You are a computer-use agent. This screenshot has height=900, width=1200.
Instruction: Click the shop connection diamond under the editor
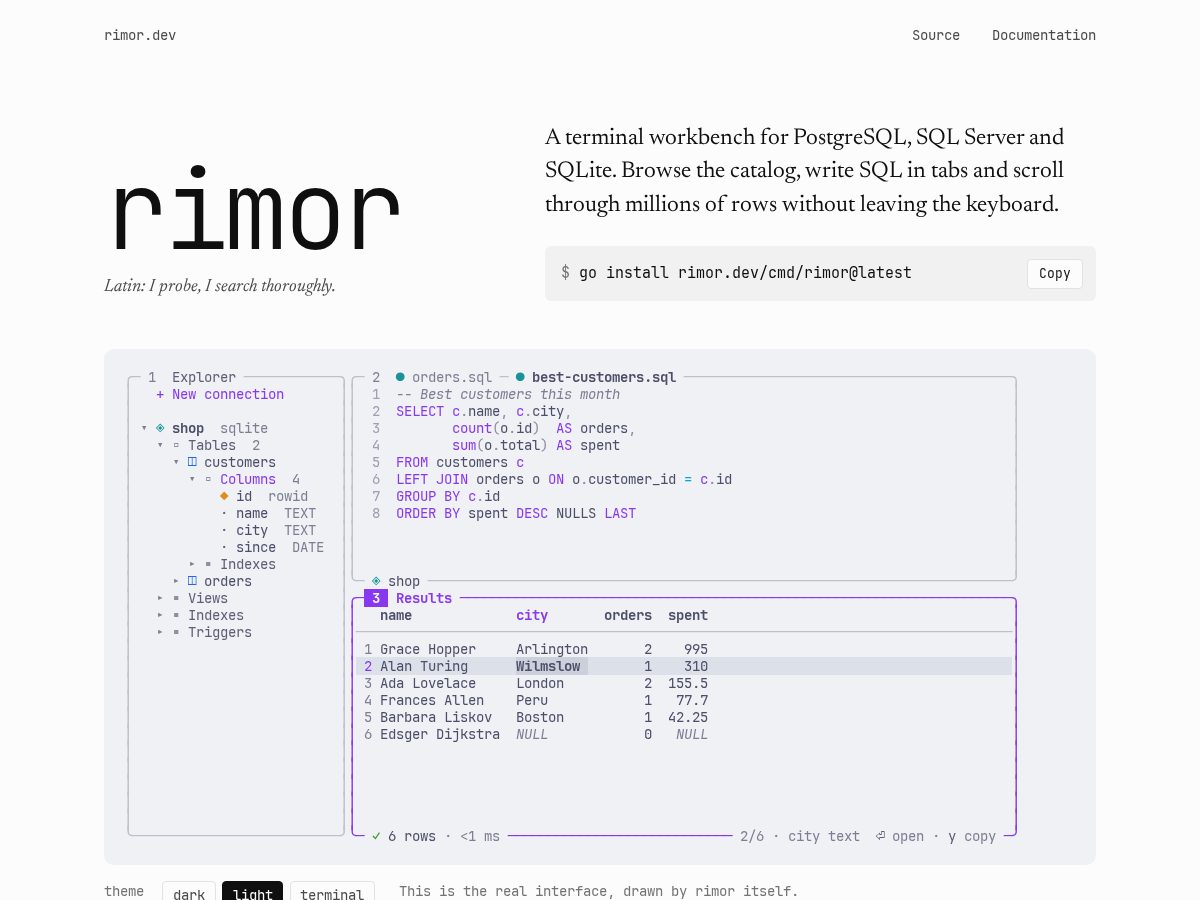click(376, 581)
